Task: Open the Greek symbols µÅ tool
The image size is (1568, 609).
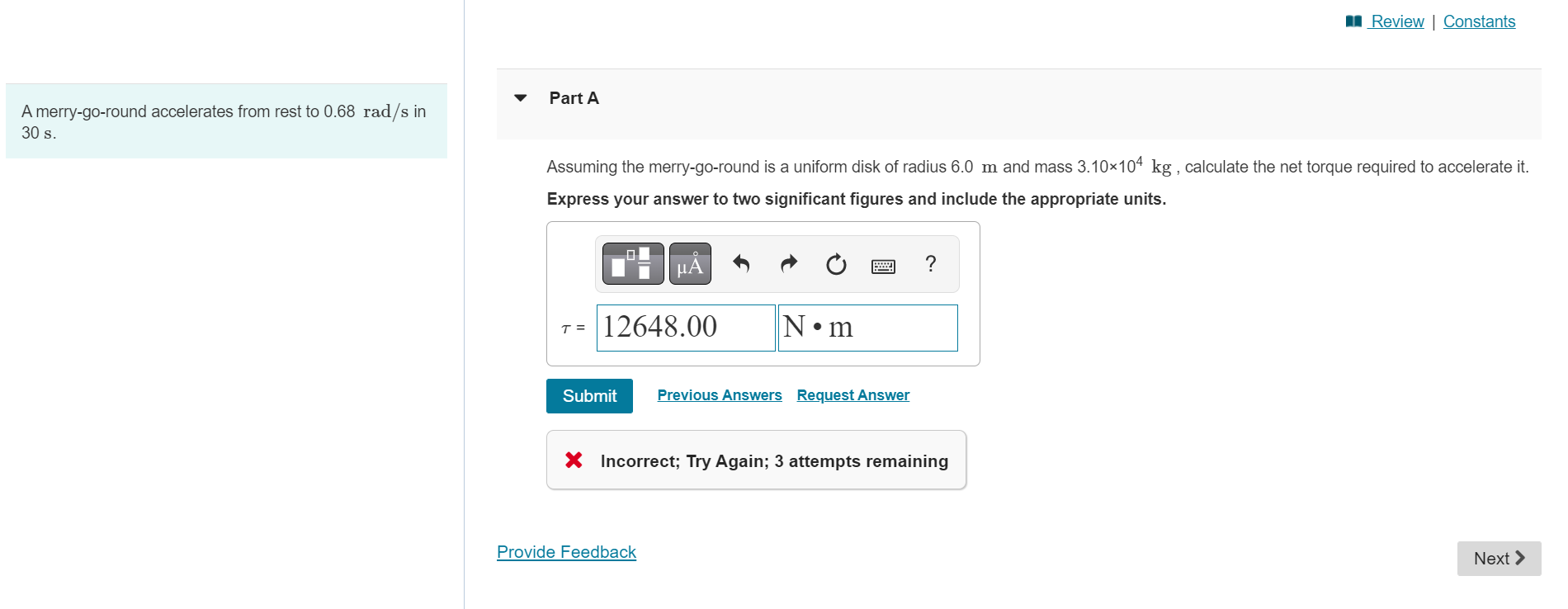Action: pos(690,264)
